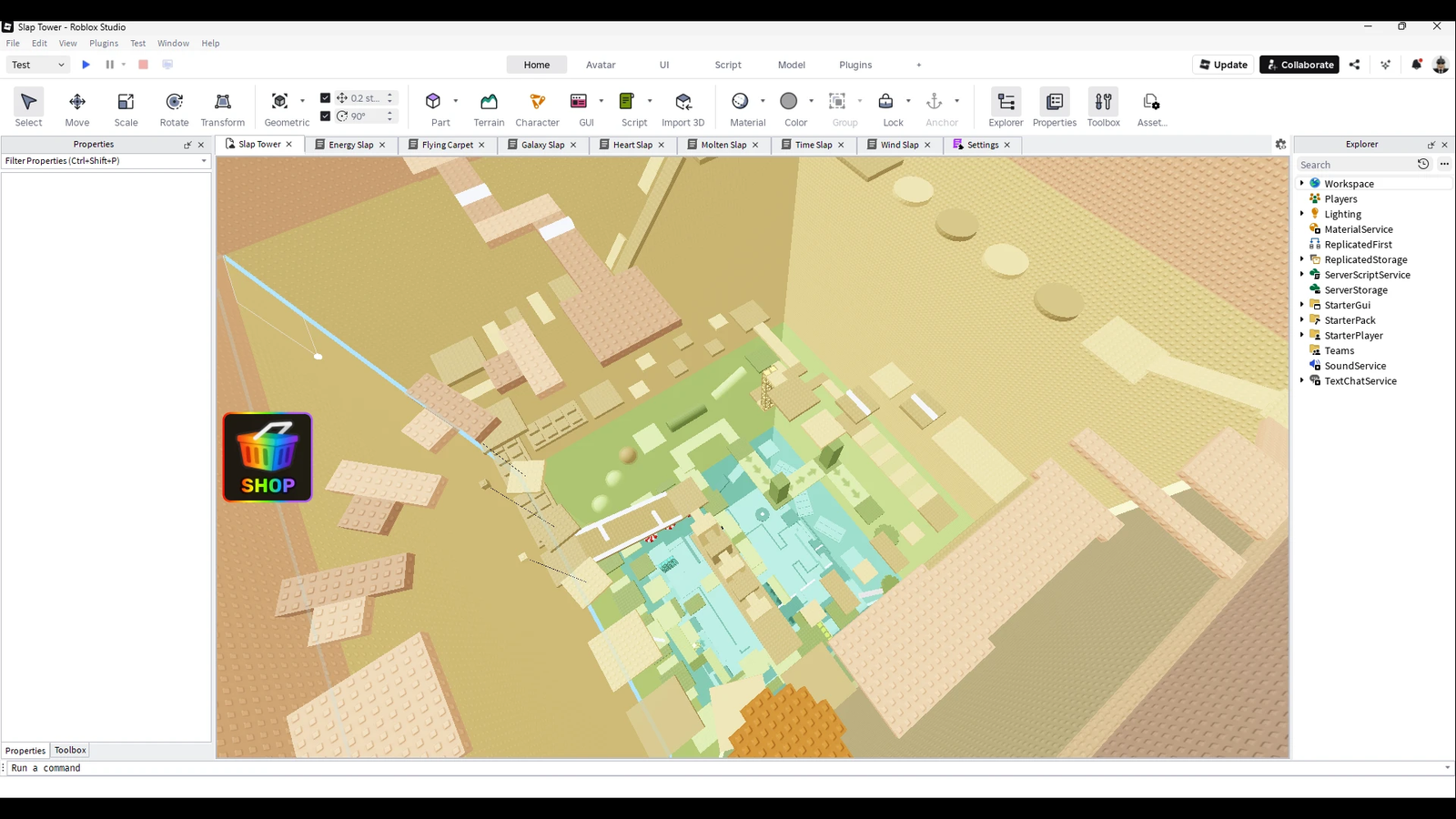The image size is (1456, 819).
Task: Open the notifications bell
Action: (1417, 65)
